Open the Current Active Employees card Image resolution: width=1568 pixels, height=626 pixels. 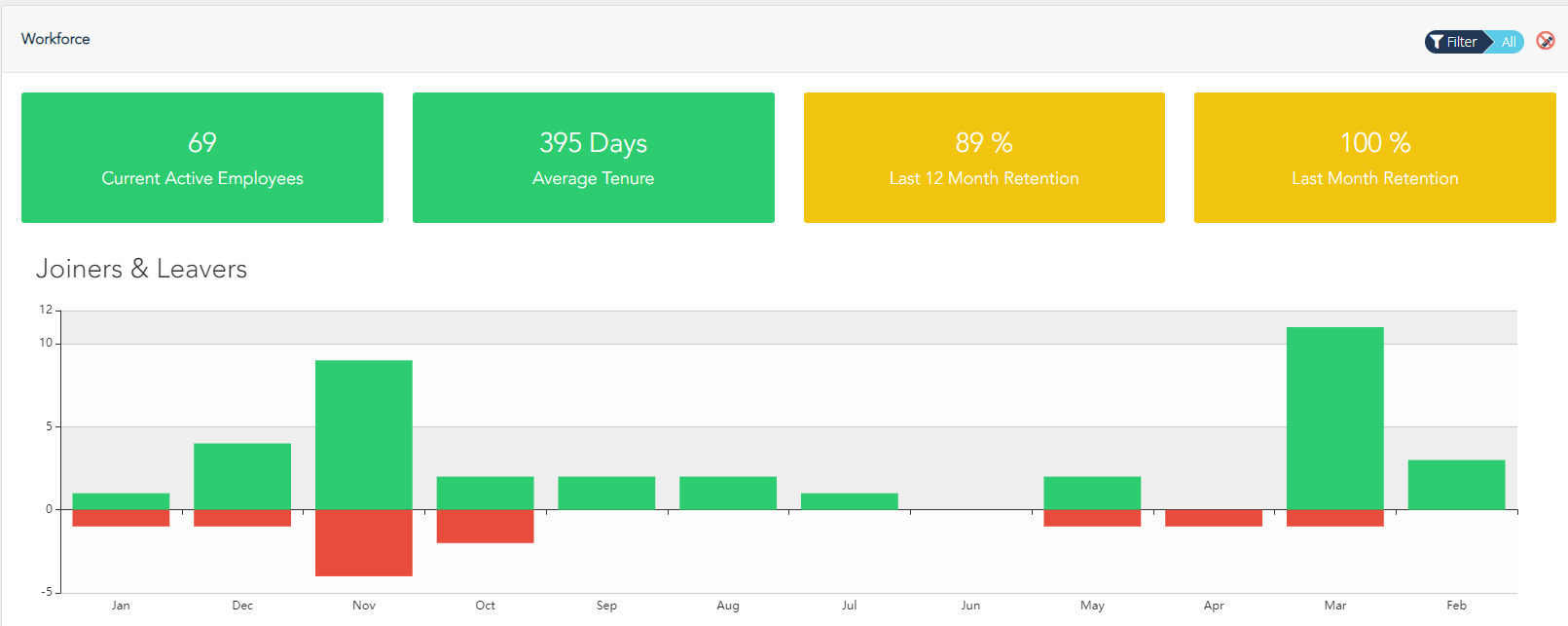click(x=202, y=158)
